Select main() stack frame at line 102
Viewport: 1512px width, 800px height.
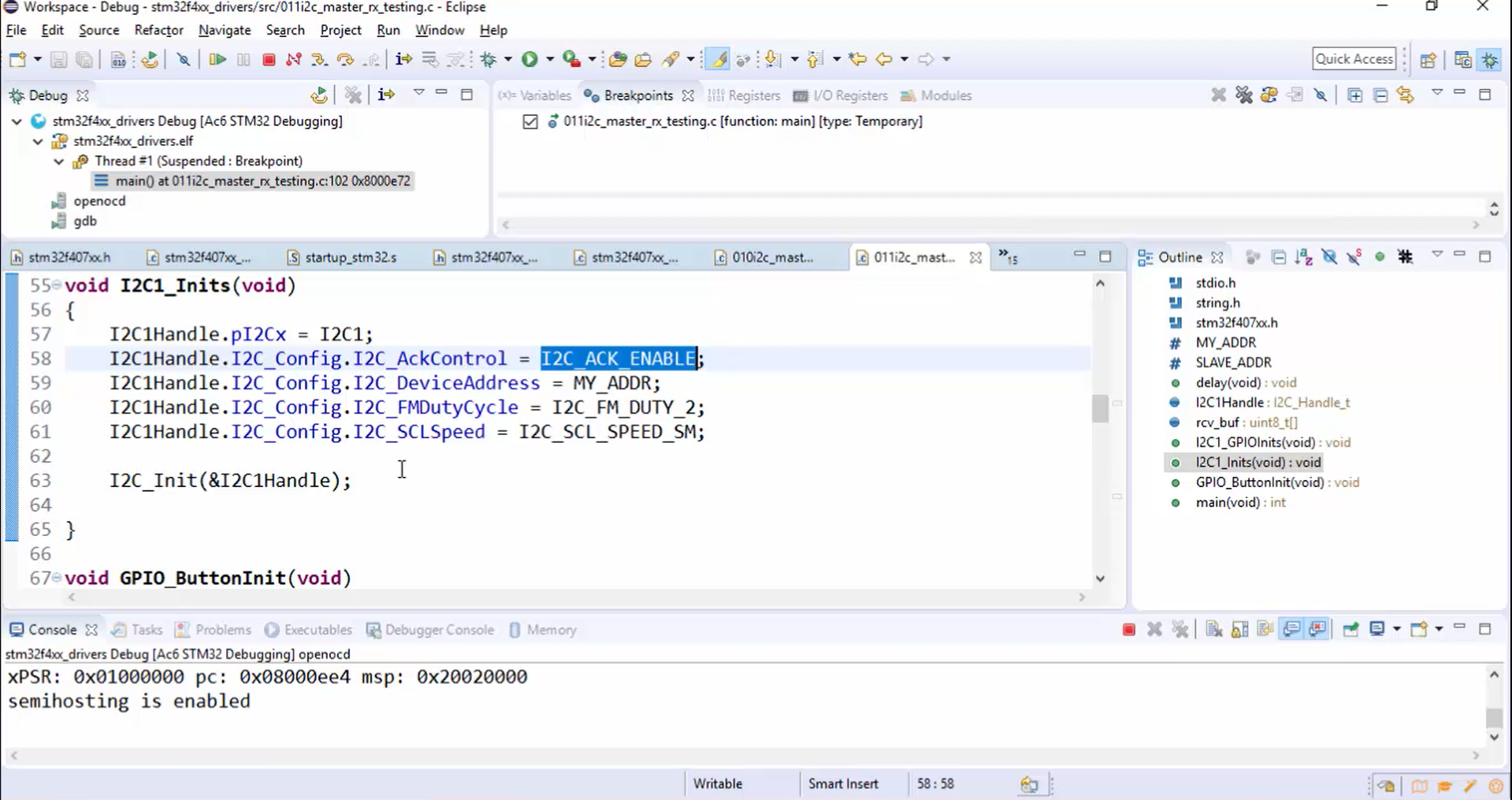pyautogui.click(x=252, y=181)
